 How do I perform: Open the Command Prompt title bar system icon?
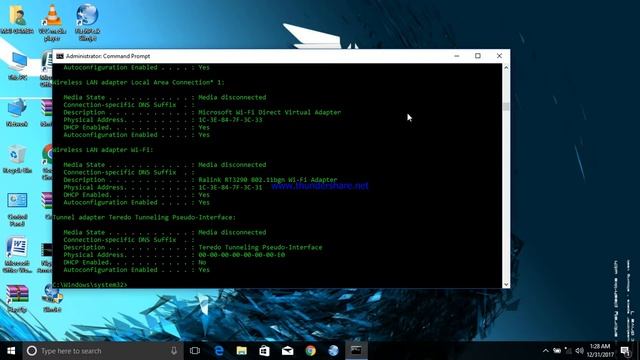[x=60, y=56]
